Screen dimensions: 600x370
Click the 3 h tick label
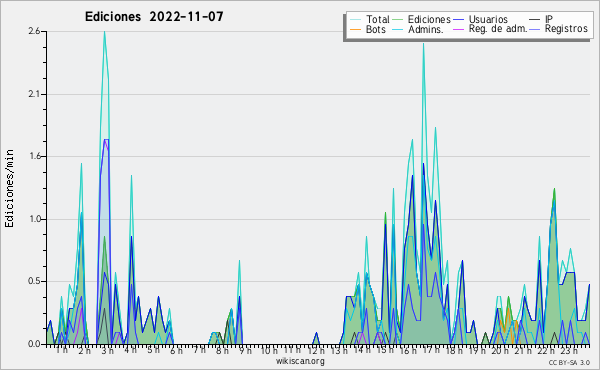coord(108,350)
